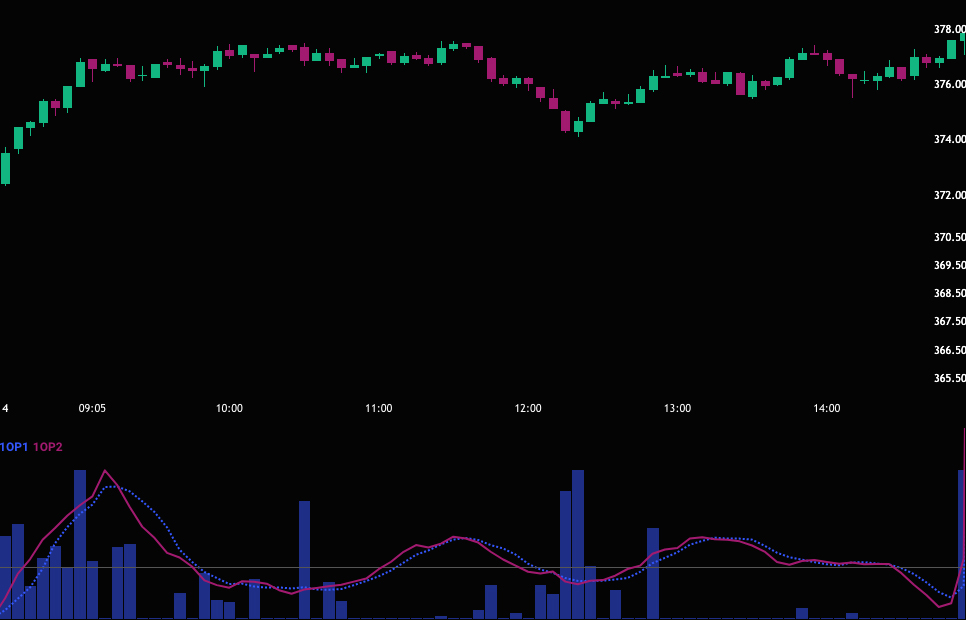Click the 1OP2 line peak after 09:05
966x620 pixels.
coord(105,471)
